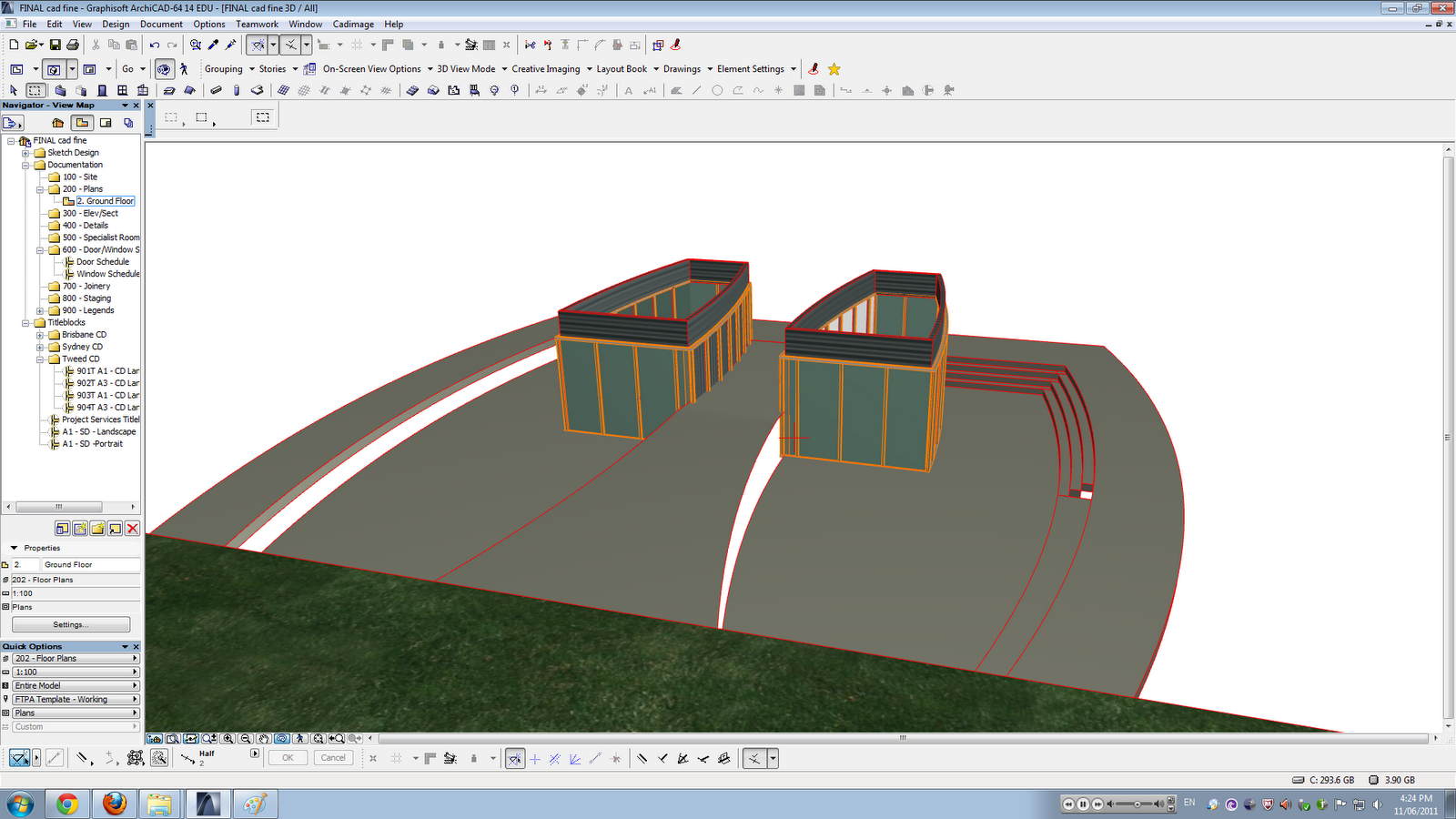
Task: Select the eyedropper pick-up parameters tool
Action: (213, 45)
